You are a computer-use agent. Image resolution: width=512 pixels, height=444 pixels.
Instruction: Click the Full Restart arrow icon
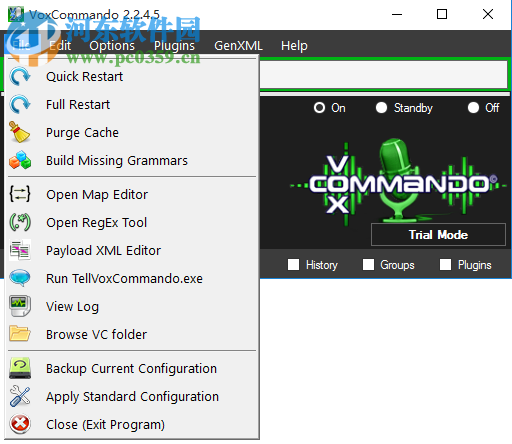point(20,104)
